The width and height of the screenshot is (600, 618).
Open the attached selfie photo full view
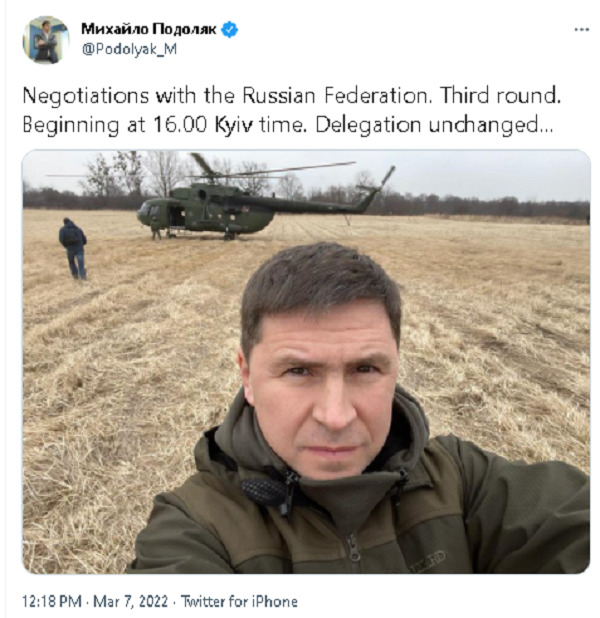click(306, 361)
